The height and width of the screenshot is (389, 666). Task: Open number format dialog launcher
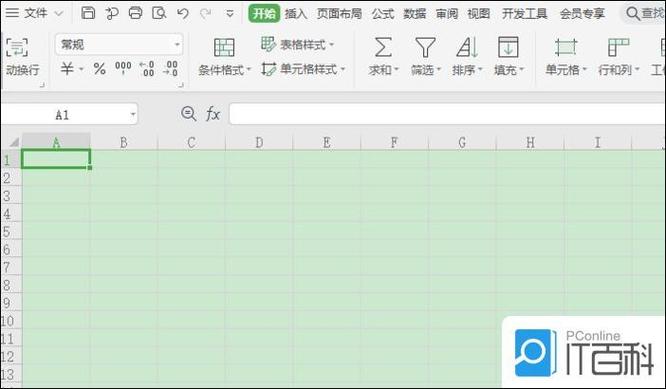(x=181, y=85)
